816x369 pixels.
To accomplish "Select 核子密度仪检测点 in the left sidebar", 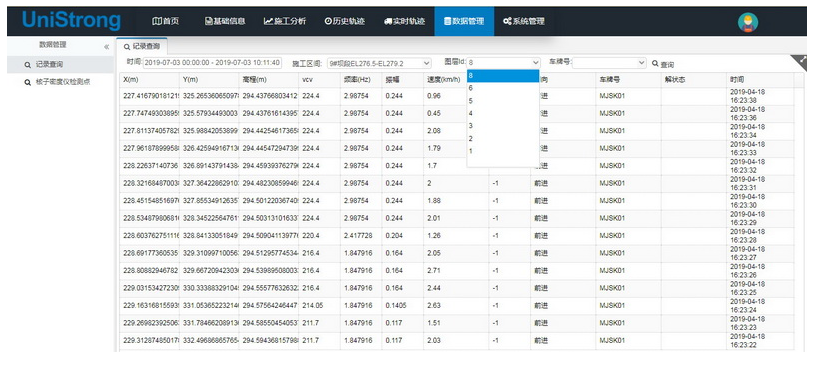I will [61, 82].
